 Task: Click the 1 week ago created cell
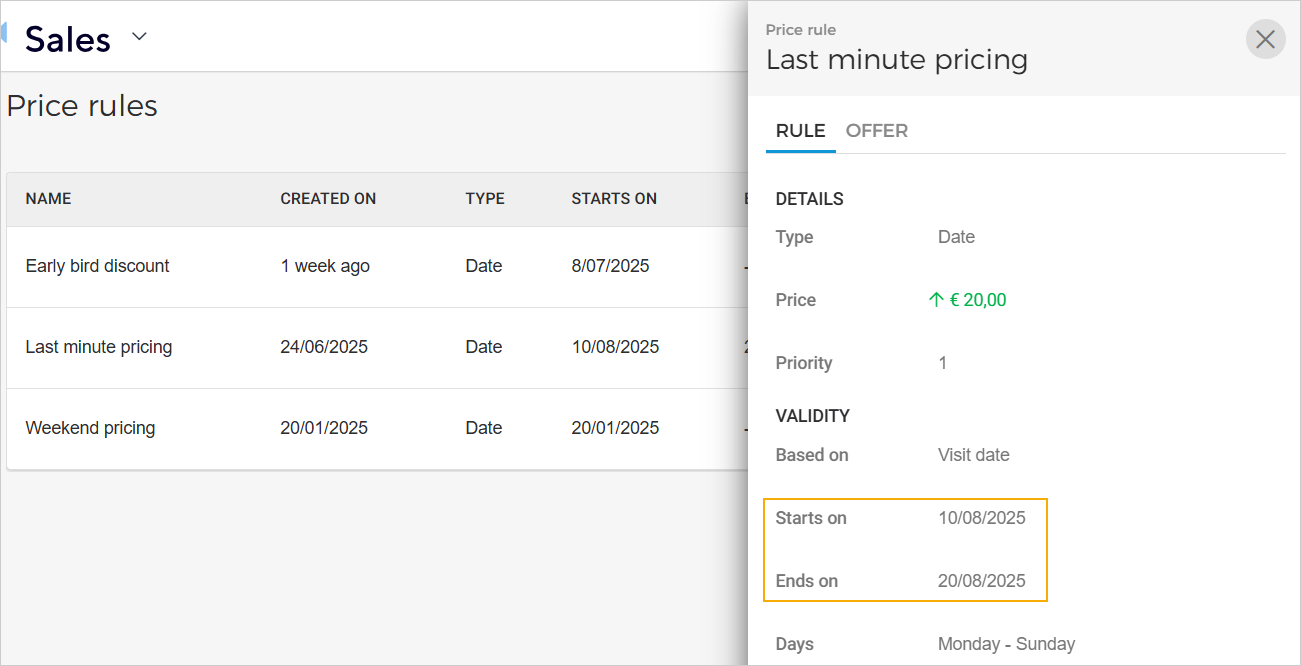(325, 266)
